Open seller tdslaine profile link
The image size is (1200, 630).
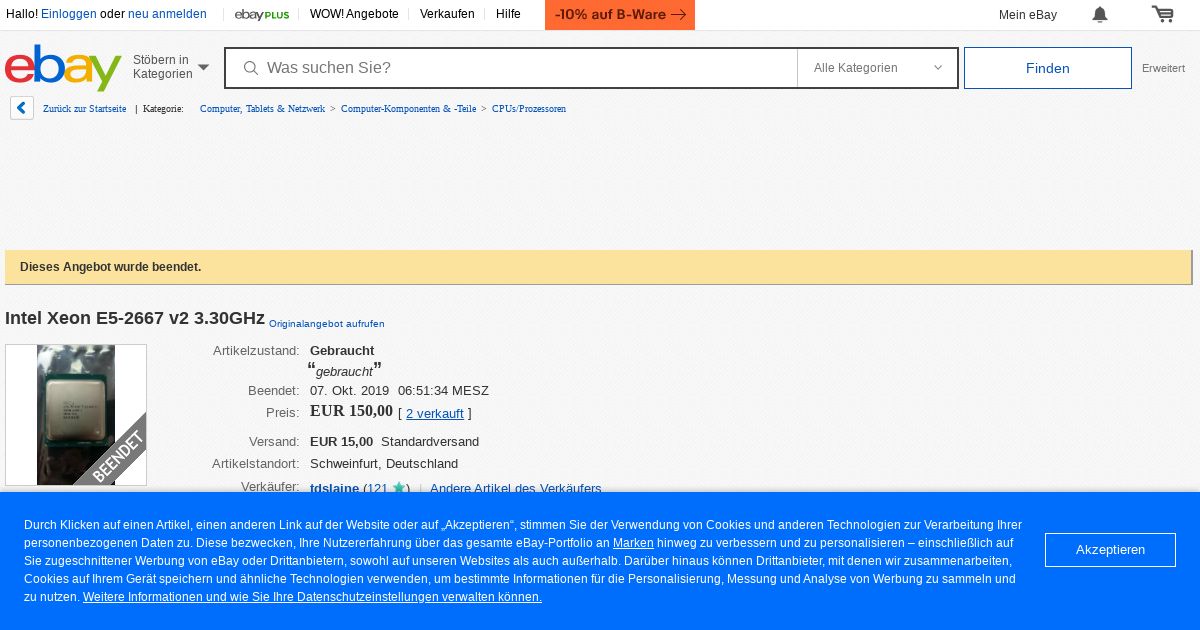pos(334,488)
